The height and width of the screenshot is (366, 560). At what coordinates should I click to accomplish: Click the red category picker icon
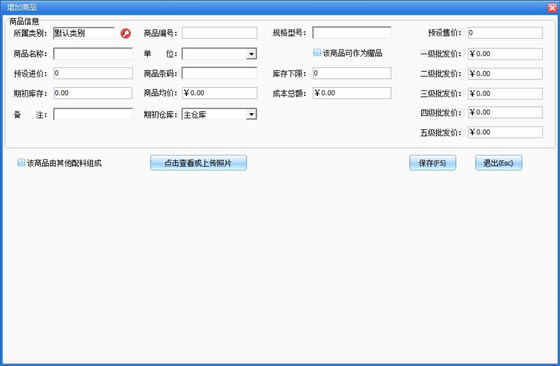point(125,33)
